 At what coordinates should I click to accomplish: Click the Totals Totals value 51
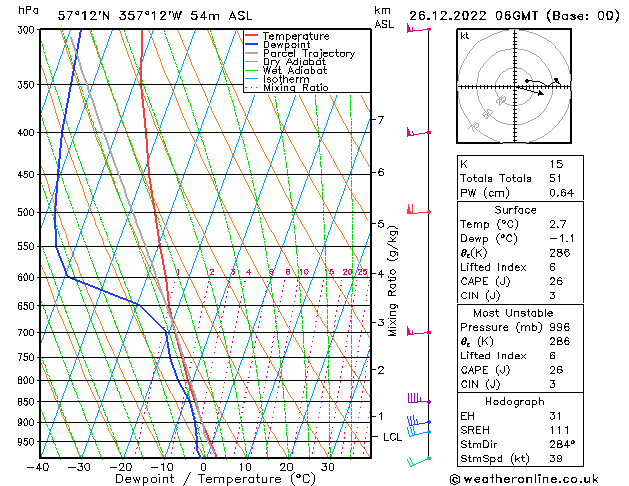click(x=555, y=178)
